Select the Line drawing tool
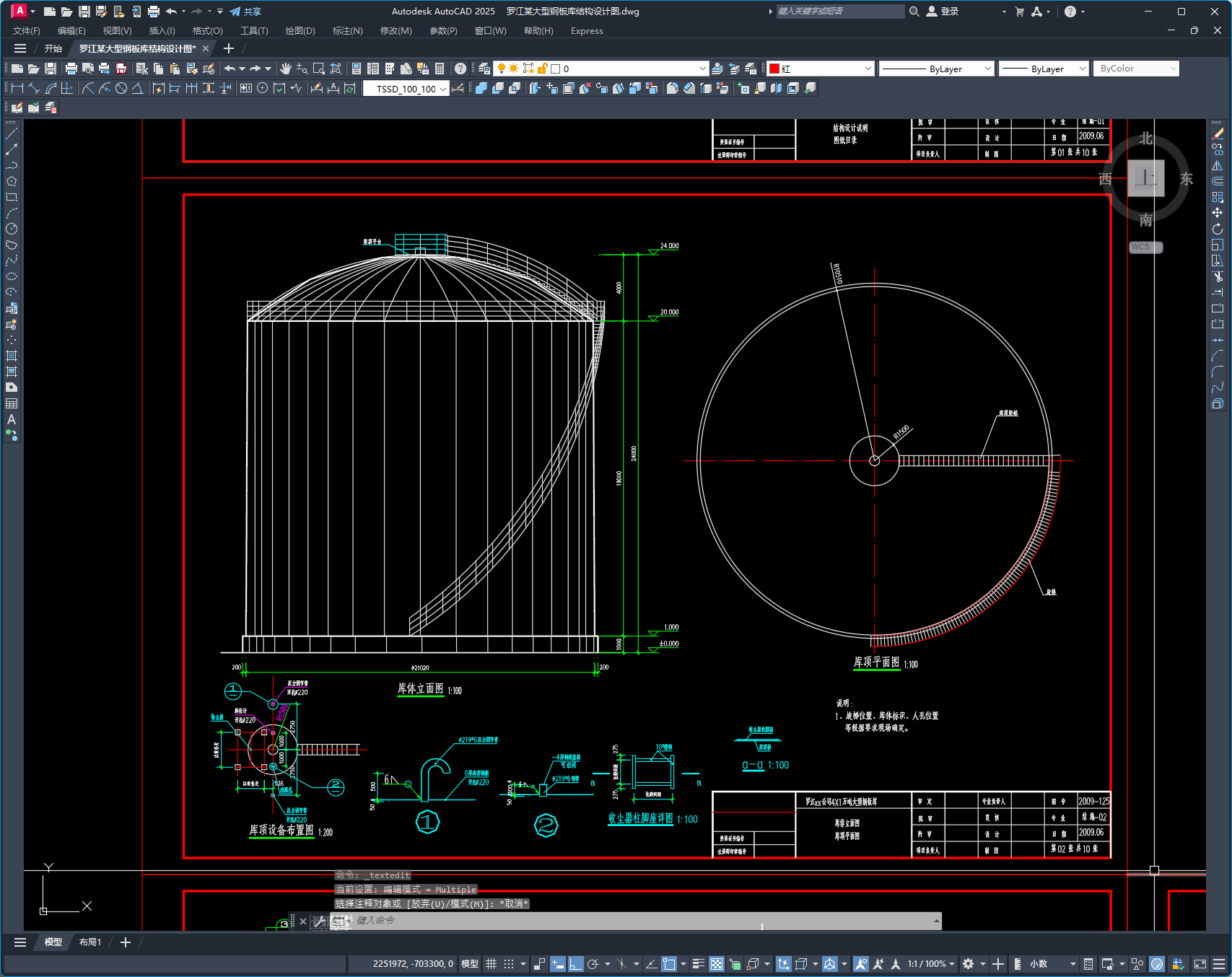Viewport: 1232px width, 977px height. coord(12,133)
